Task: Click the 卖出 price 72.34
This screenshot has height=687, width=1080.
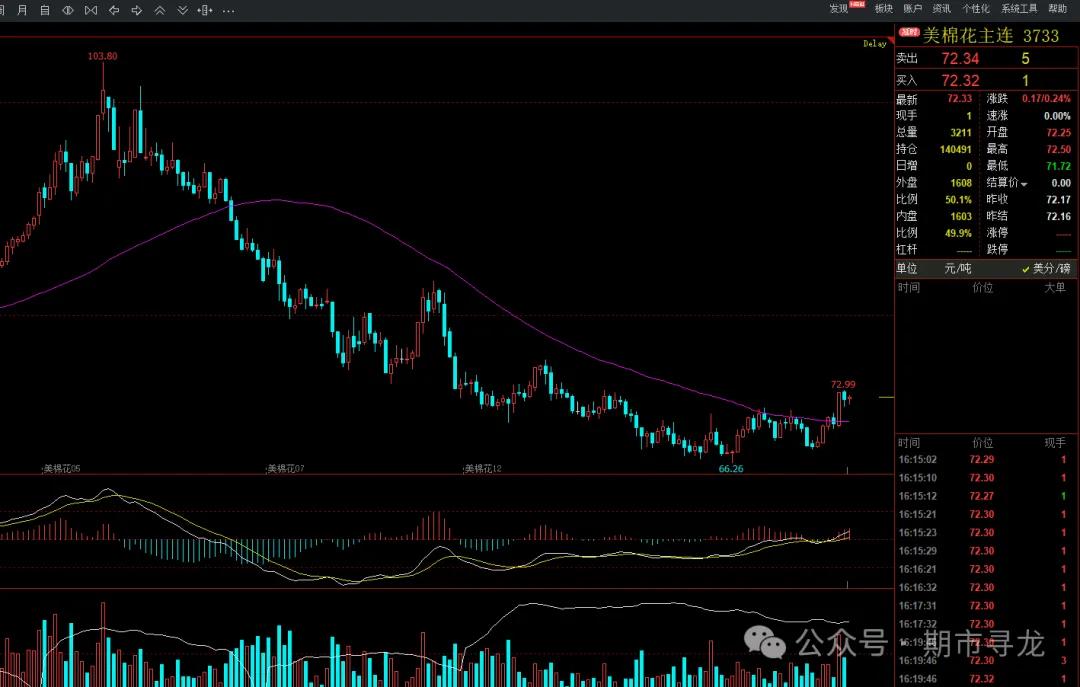Action: [960, 59]
